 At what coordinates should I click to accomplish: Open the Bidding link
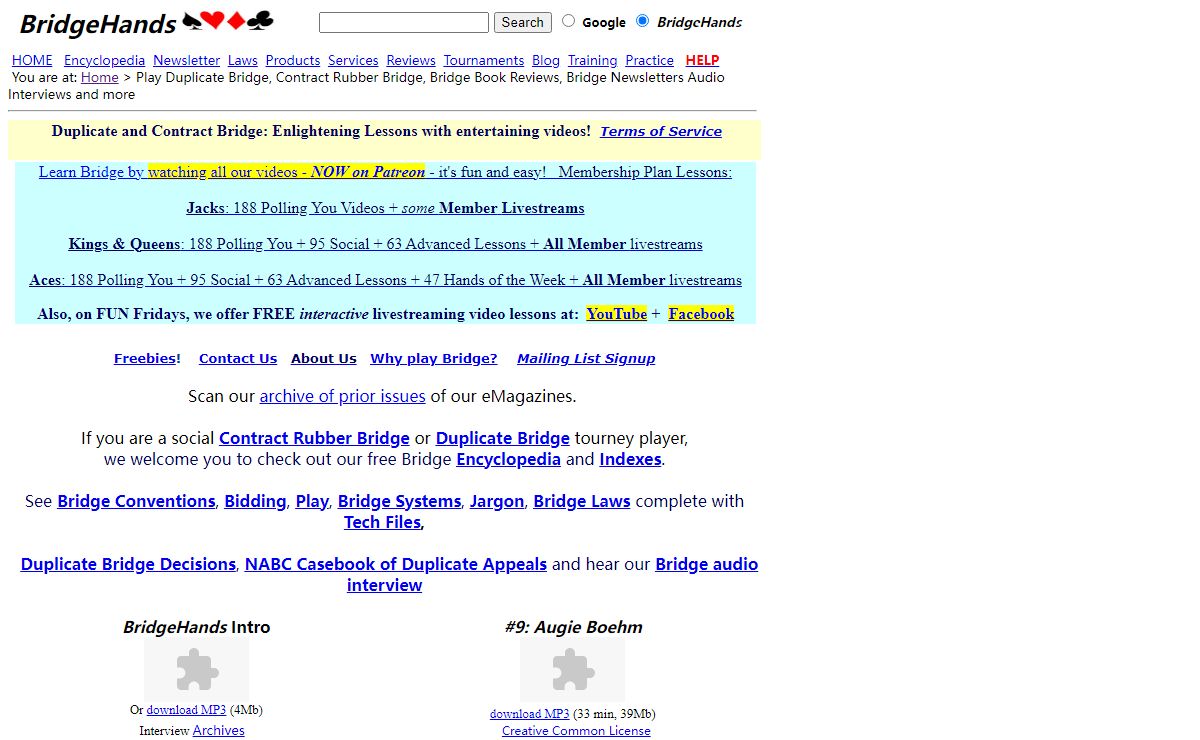255,501
